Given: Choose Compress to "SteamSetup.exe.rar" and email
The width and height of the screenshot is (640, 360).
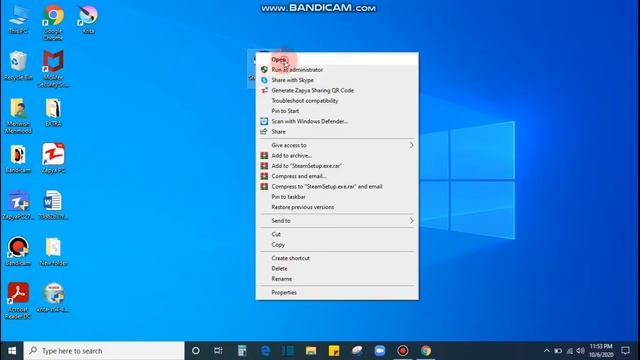Looking at the screenshot, I should click(x=337, y=187).
